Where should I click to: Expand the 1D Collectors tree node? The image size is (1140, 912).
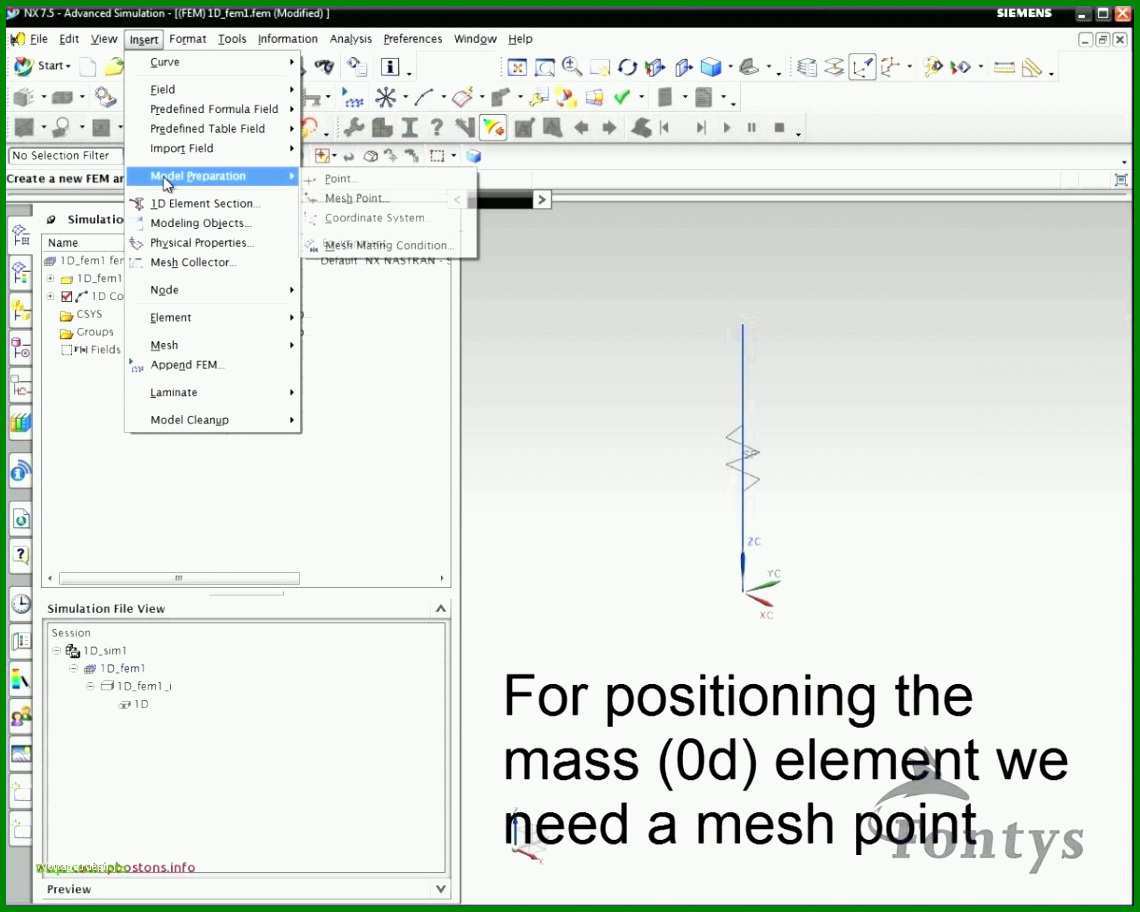[50, 296]
